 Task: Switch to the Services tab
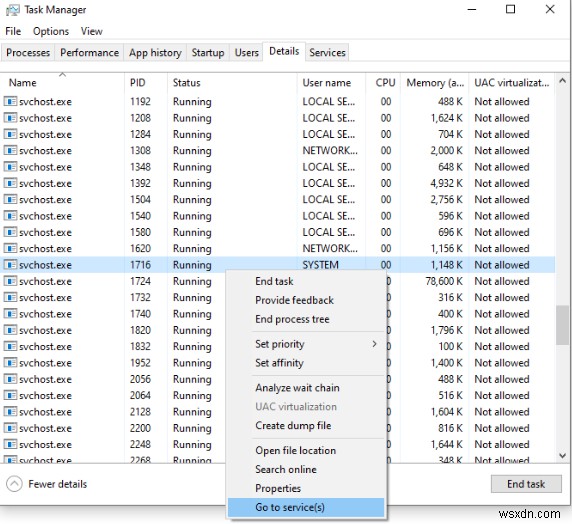point(327,53)
